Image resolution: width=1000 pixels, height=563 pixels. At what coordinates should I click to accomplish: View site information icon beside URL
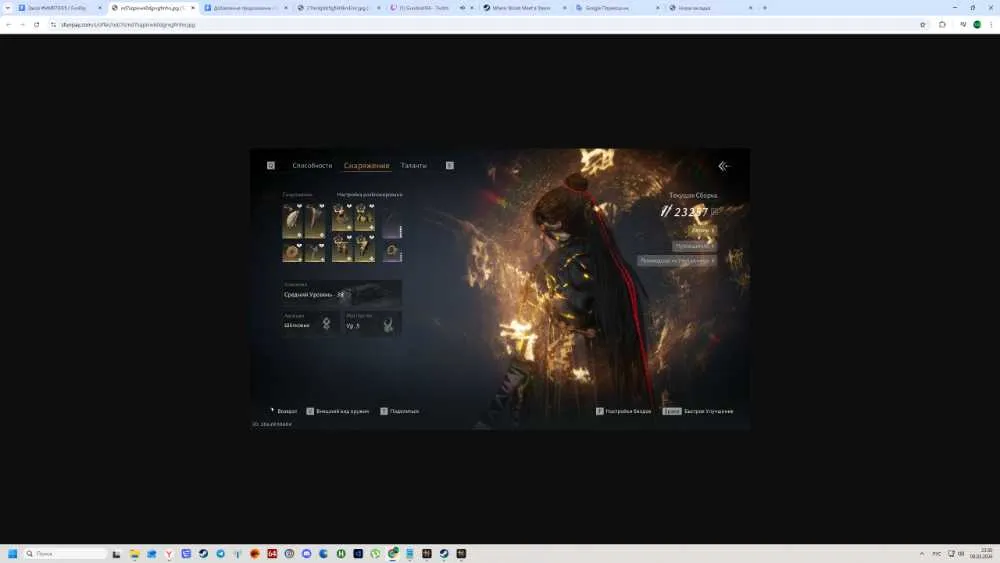click(54, 25)
